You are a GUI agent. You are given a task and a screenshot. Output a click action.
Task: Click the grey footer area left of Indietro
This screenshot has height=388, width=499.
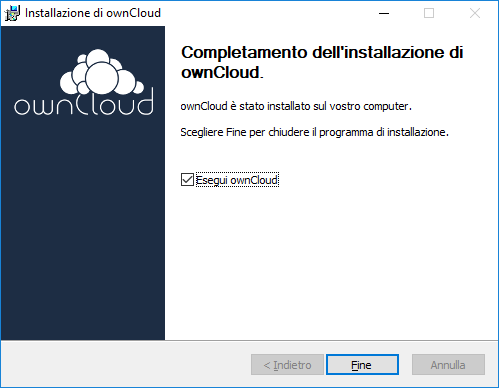(x=126, y=364)
